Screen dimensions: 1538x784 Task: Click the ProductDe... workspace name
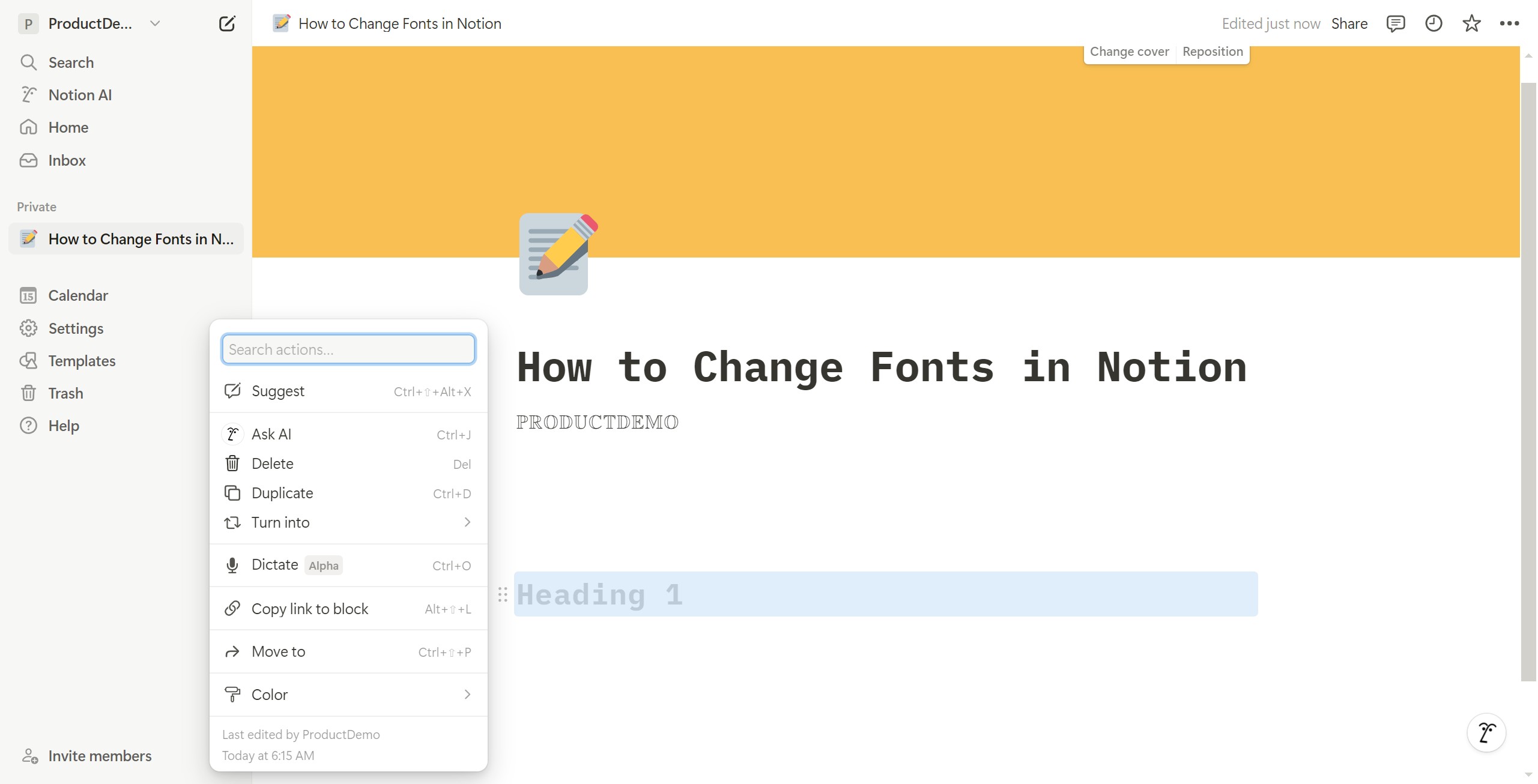[90, 24]
